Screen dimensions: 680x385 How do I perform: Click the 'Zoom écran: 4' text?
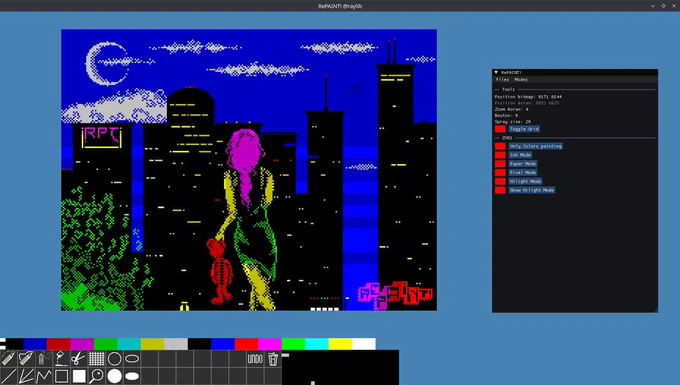(x=511, y=109)
